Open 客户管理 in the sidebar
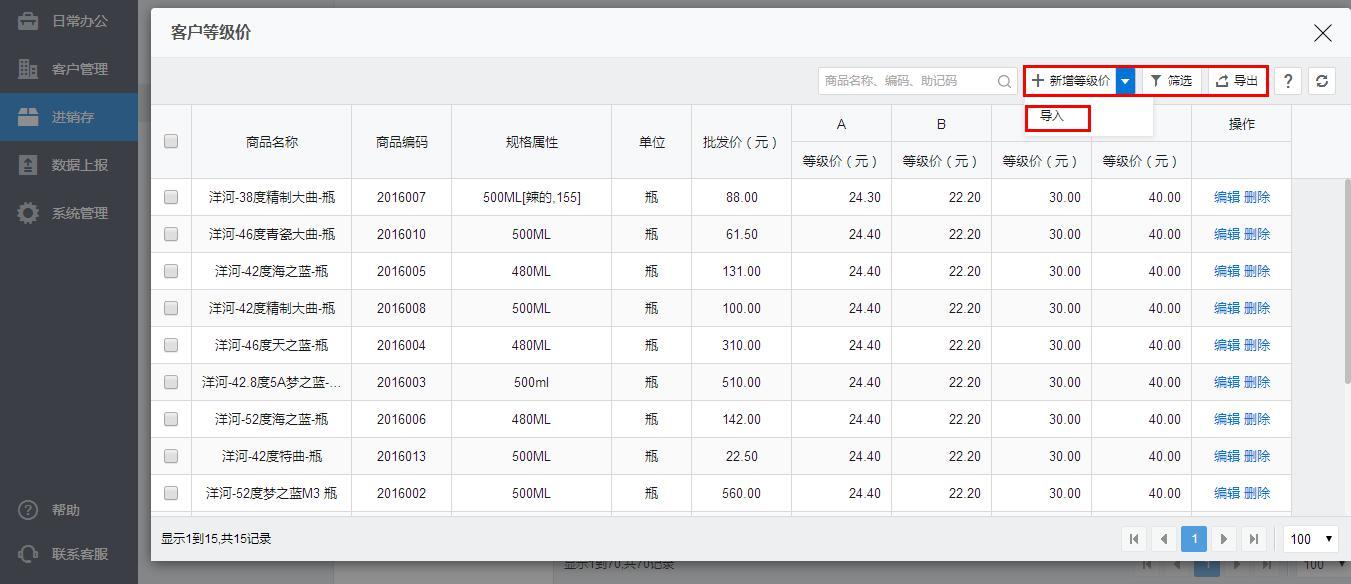 pyautogui.click(x=79, y=69)
